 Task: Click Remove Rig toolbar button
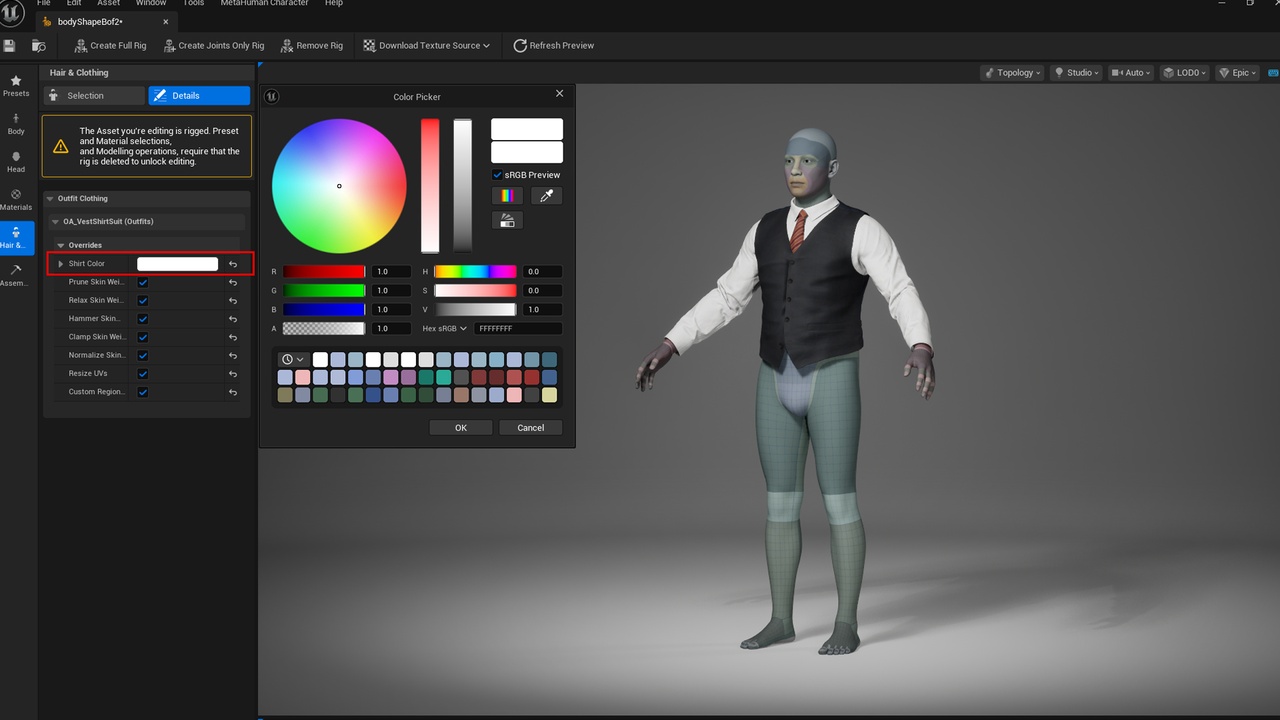[312, 45]
